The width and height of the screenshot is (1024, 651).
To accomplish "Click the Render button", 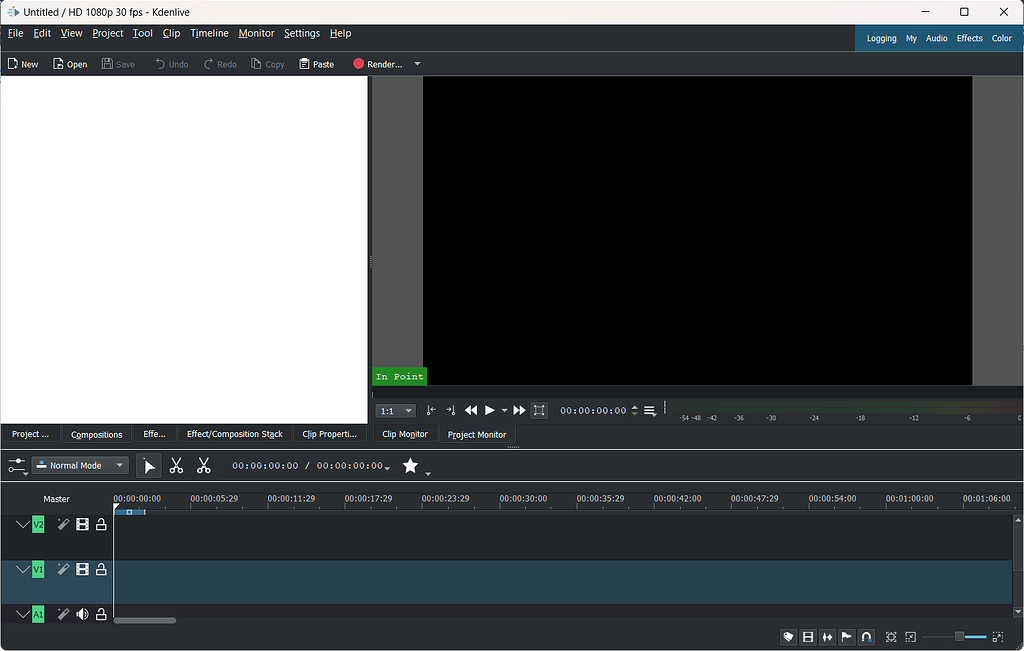I will [377, 64].
